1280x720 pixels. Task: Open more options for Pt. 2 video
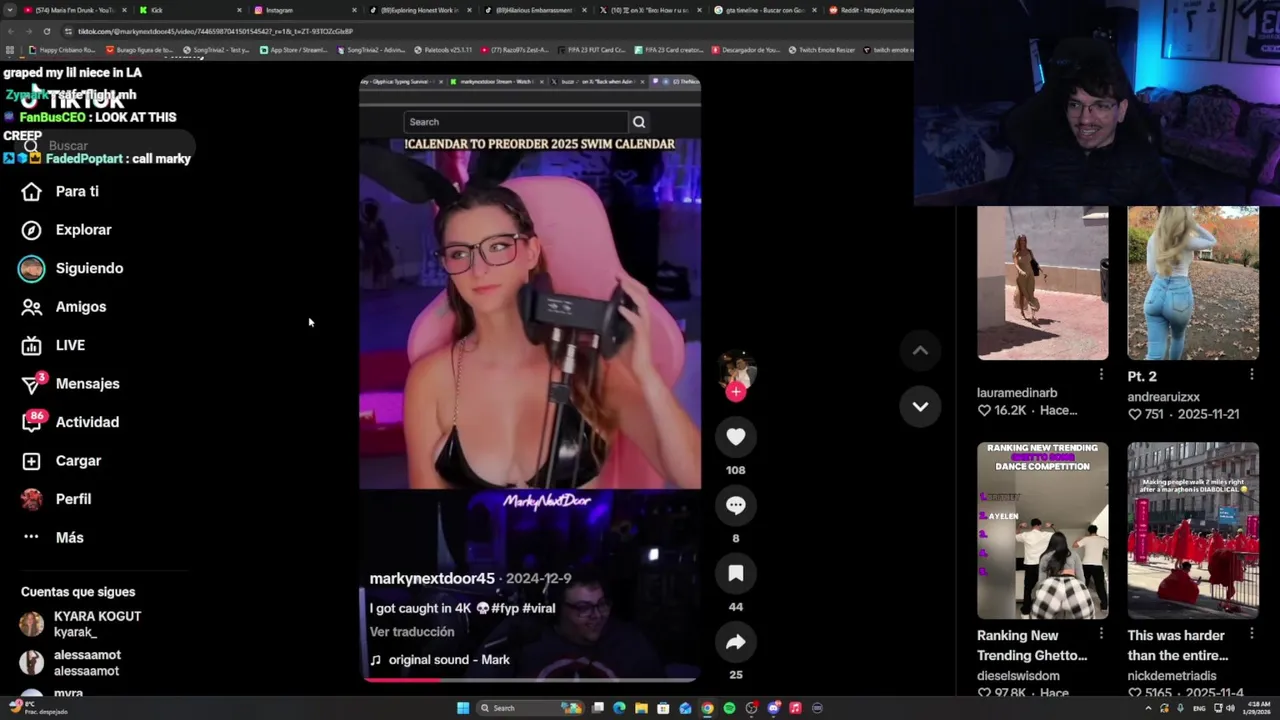point(1251,375)
